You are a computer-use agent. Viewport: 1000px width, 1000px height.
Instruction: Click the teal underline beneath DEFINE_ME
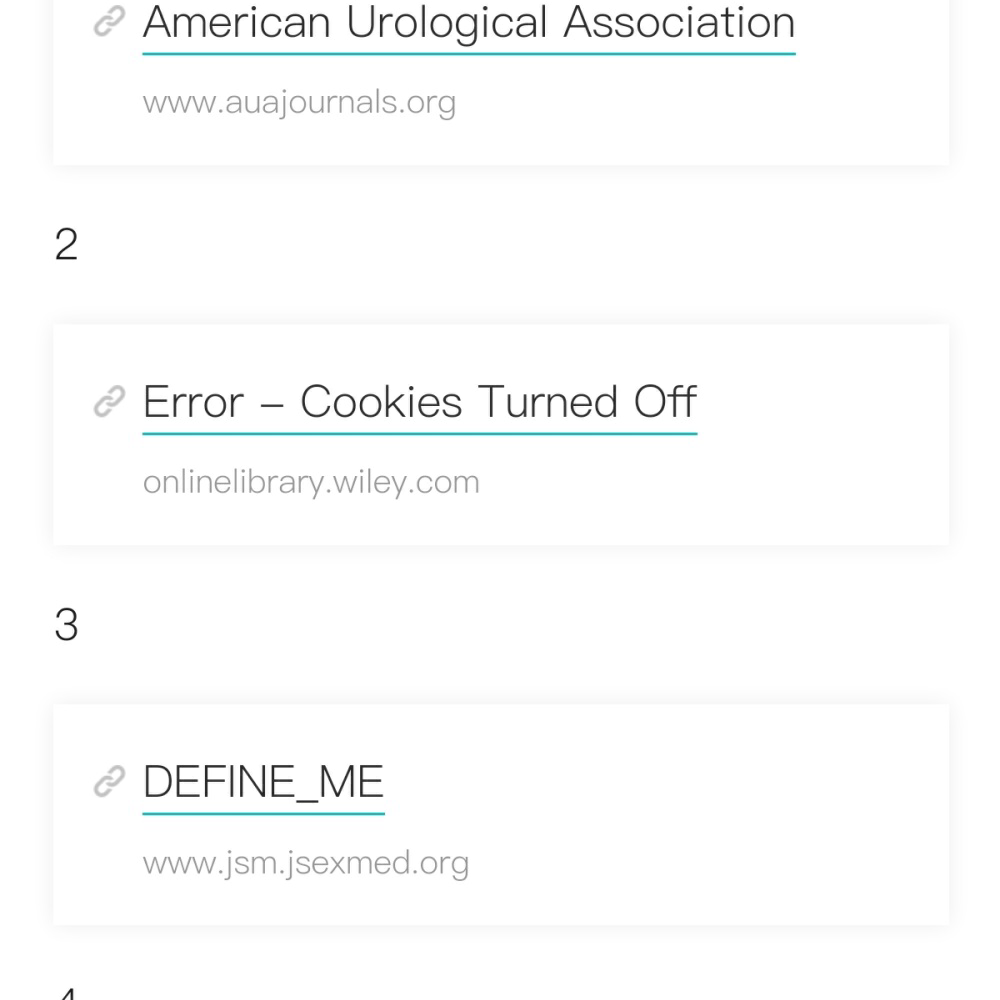pyautogui.click(x=263, y=814)
